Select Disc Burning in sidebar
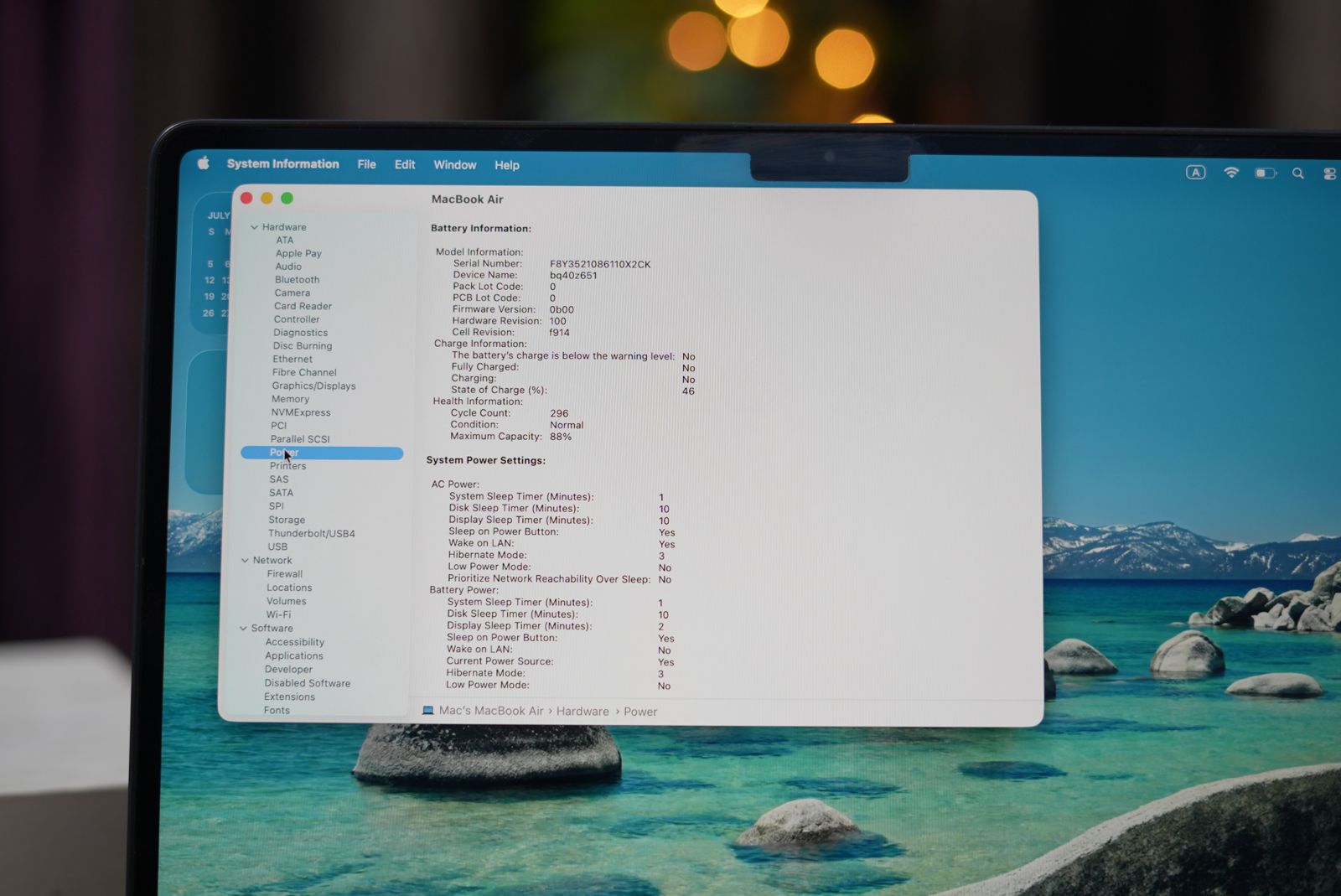 [x=302, y=345]
